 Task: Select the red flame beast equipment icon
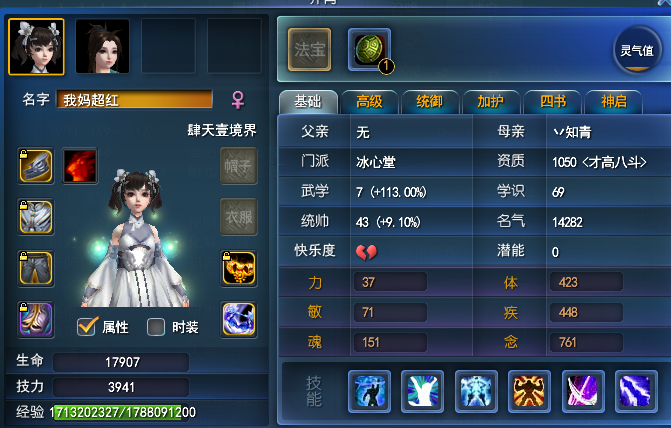(x=80, y=166)
